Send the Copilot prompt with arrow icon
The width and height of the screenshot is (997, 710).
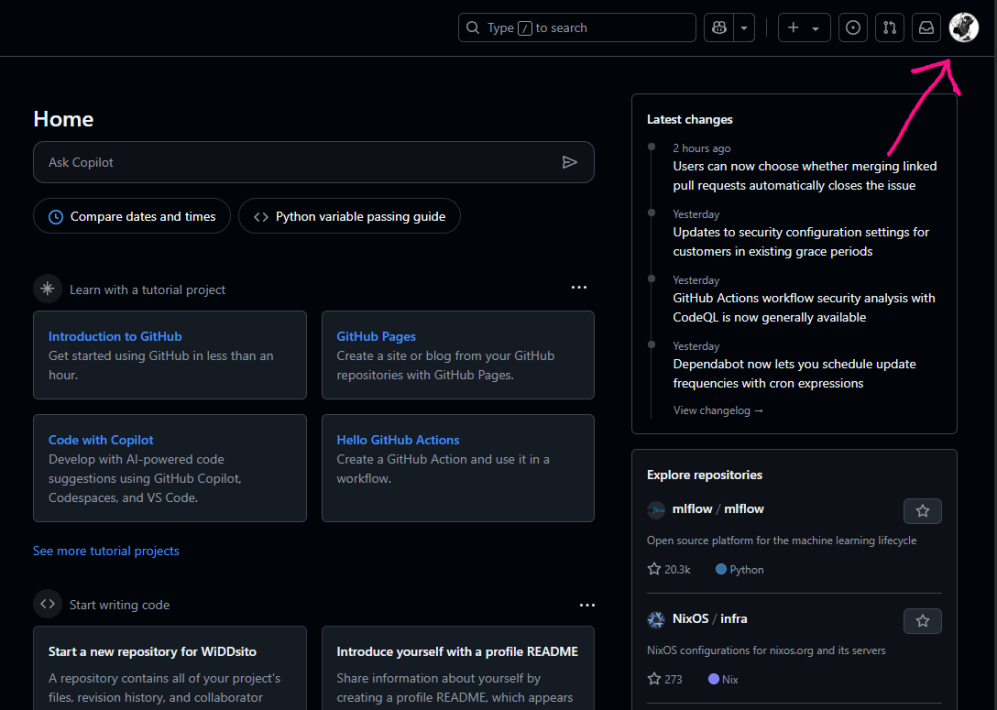point(570,162)
